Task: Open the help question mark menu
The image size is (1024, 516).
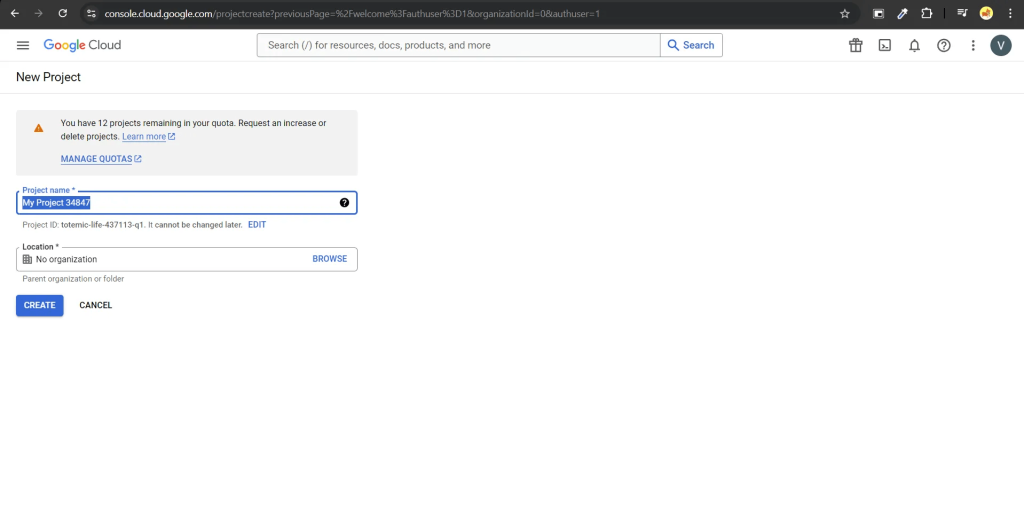Action: click(x=943, y=45)
